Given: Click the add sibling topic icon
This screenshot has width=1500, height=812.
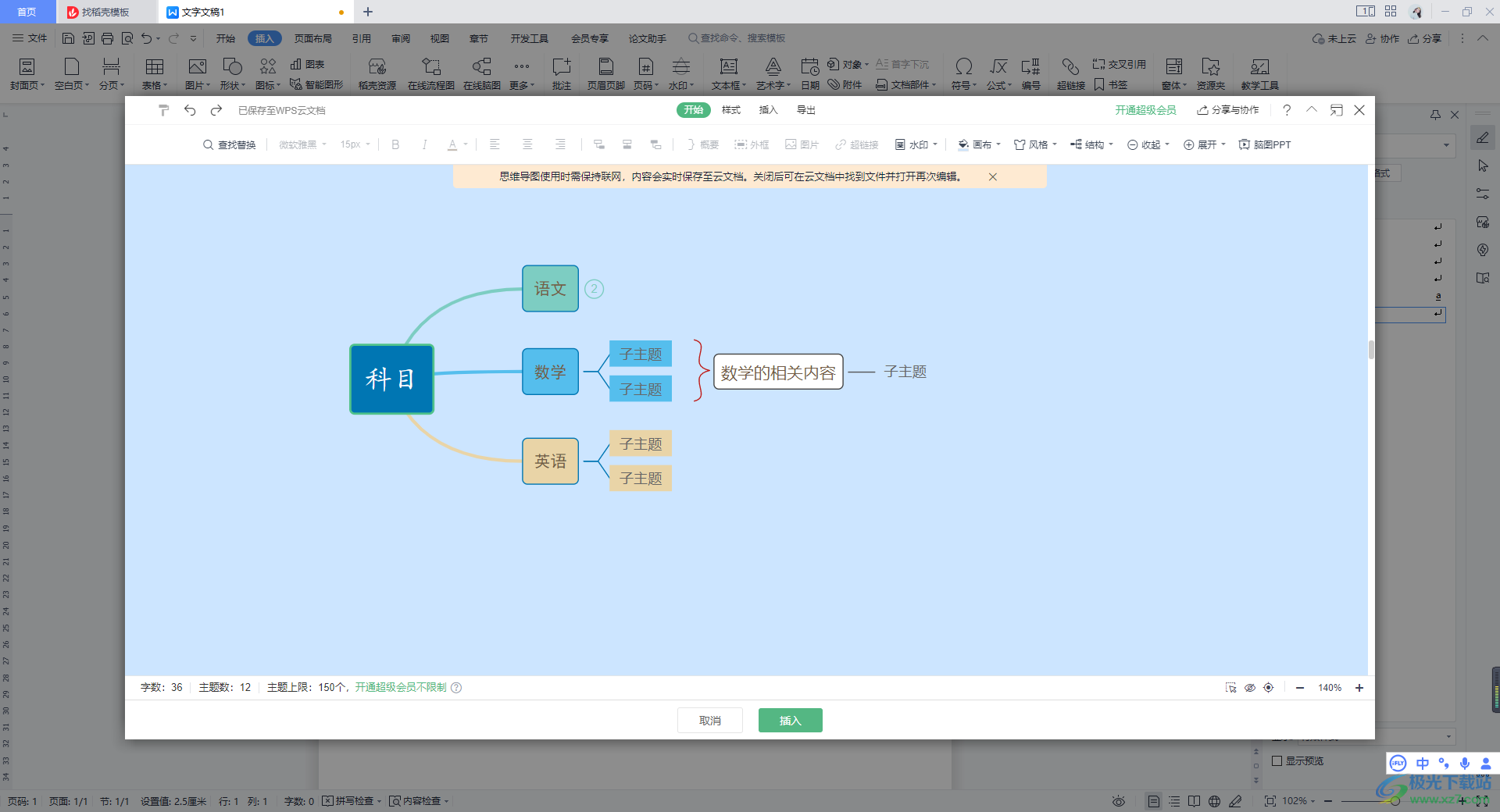Looking at the screenshot, I should [627, 144].
